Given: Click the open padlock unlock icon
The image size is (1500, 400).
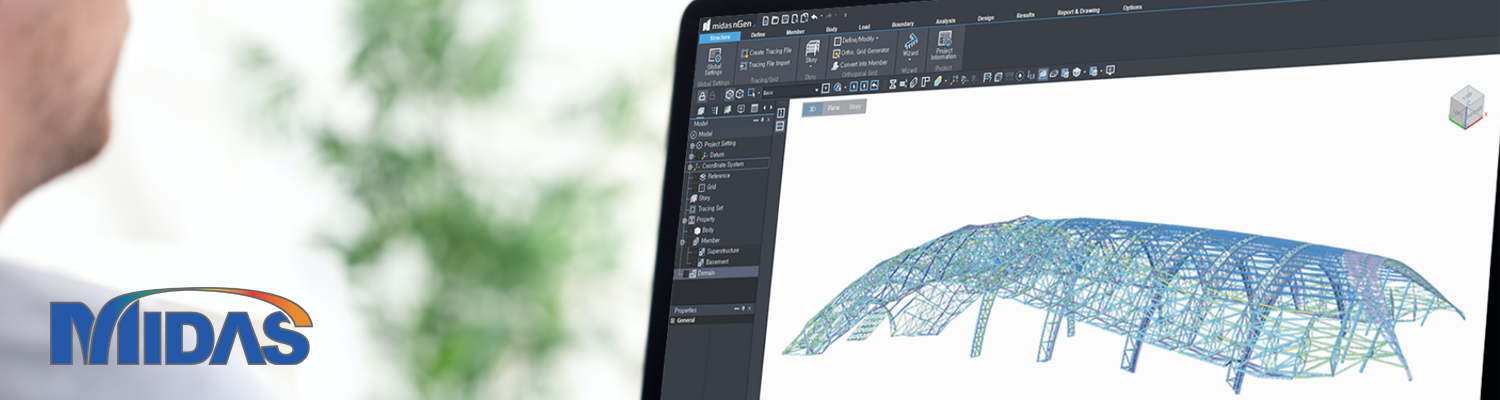Looking at the screenshot, I should click(712, 96).
